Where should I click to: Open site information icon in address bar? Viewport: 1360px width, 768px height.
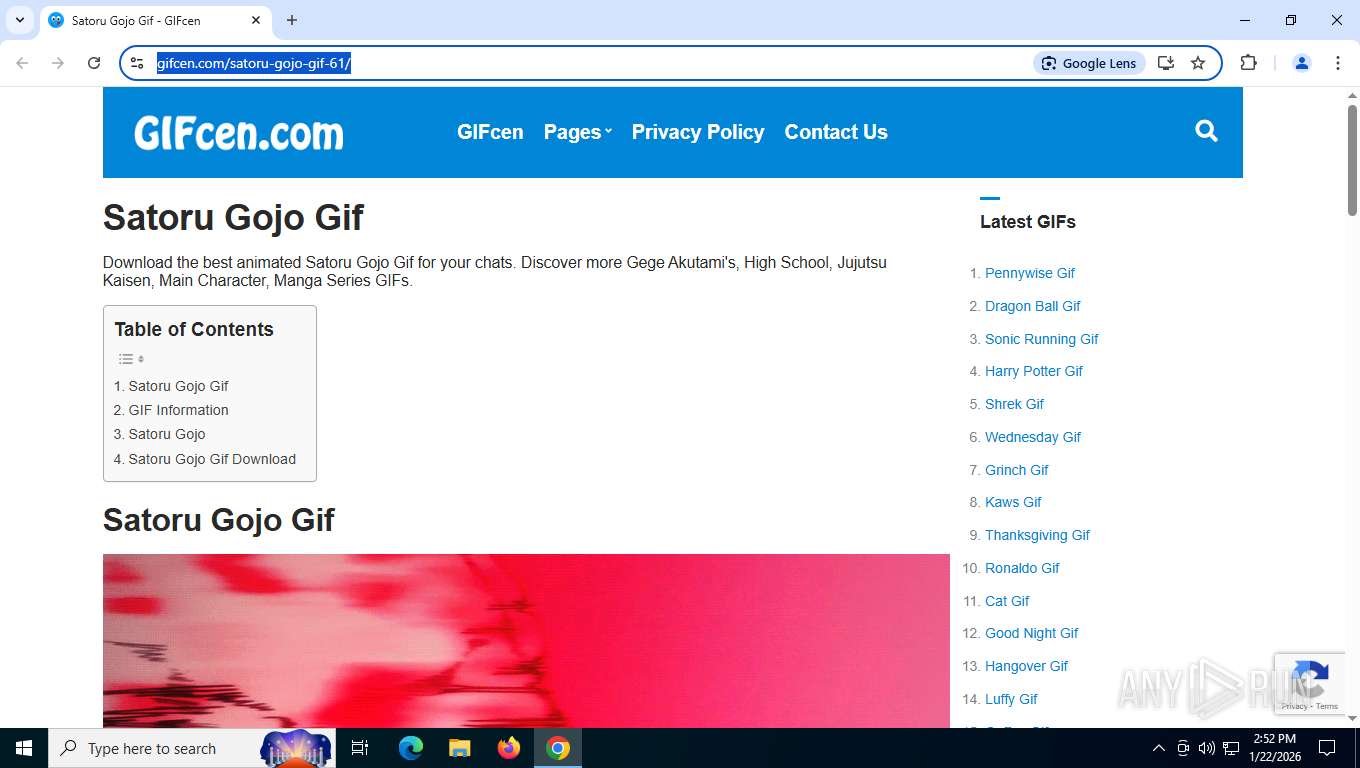(x=138, y=63)
